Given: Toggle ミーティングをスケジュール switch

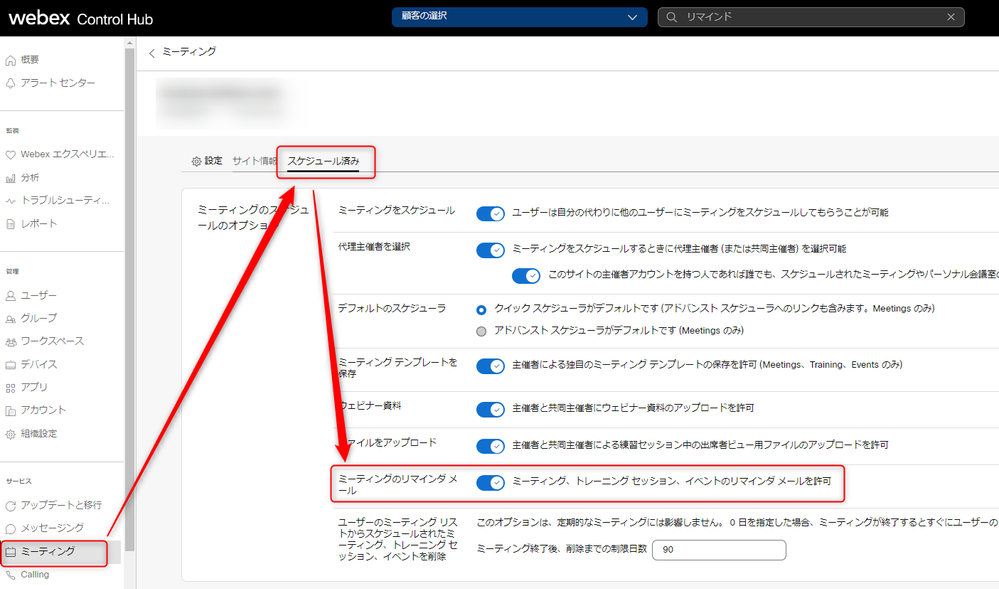Looking at the screenshot, I should point(491,214).
